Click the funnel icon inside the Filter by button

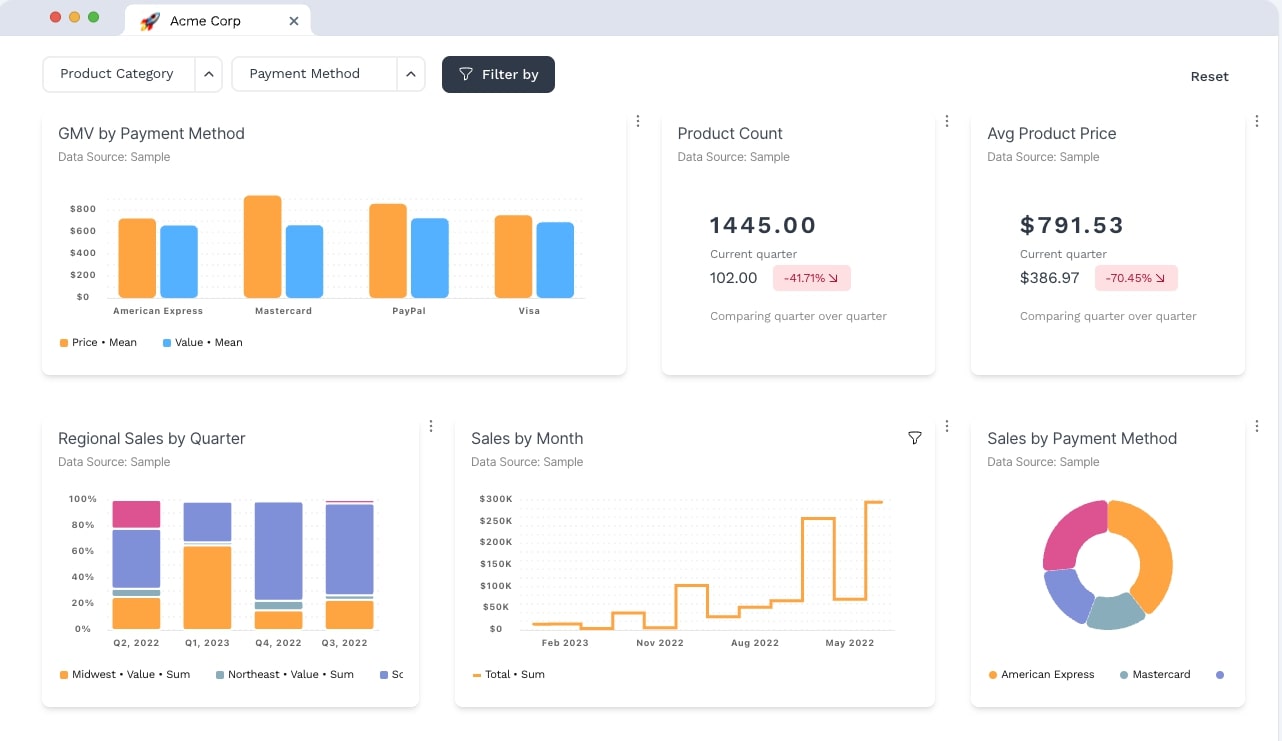pos(466,74)
